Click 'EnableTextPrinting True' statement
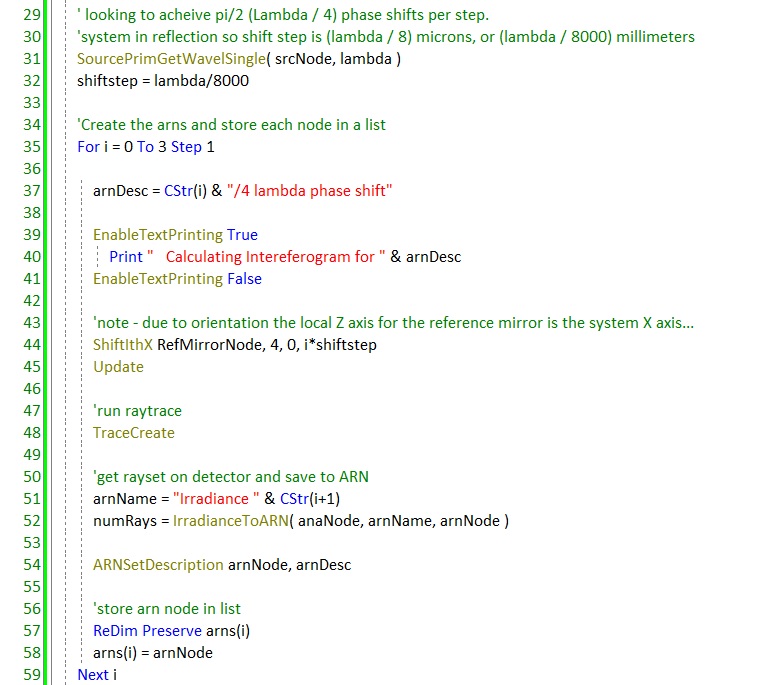The image size is (760, 685). (x=175, y=235)
